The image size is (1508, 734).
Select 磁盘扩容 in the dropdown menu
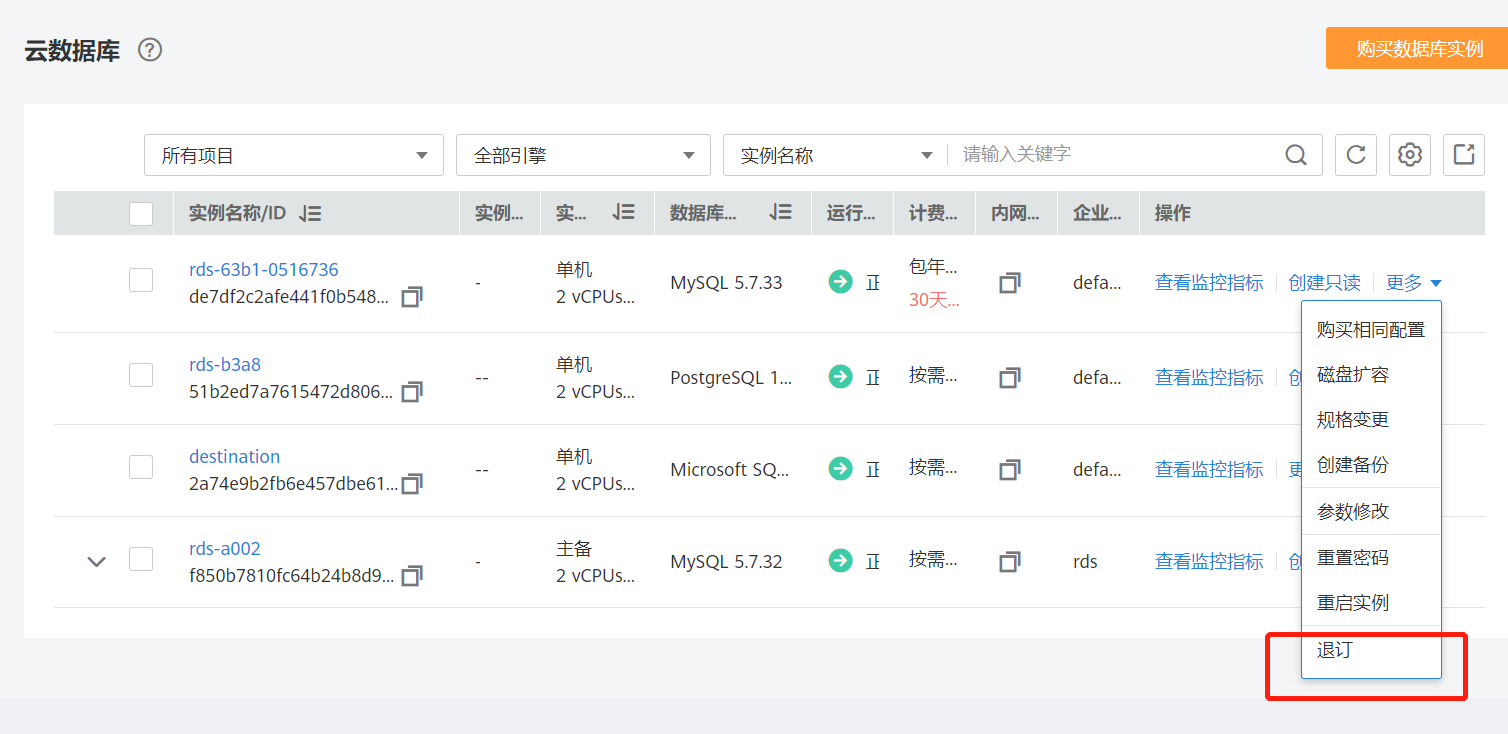pos(1352,375)
